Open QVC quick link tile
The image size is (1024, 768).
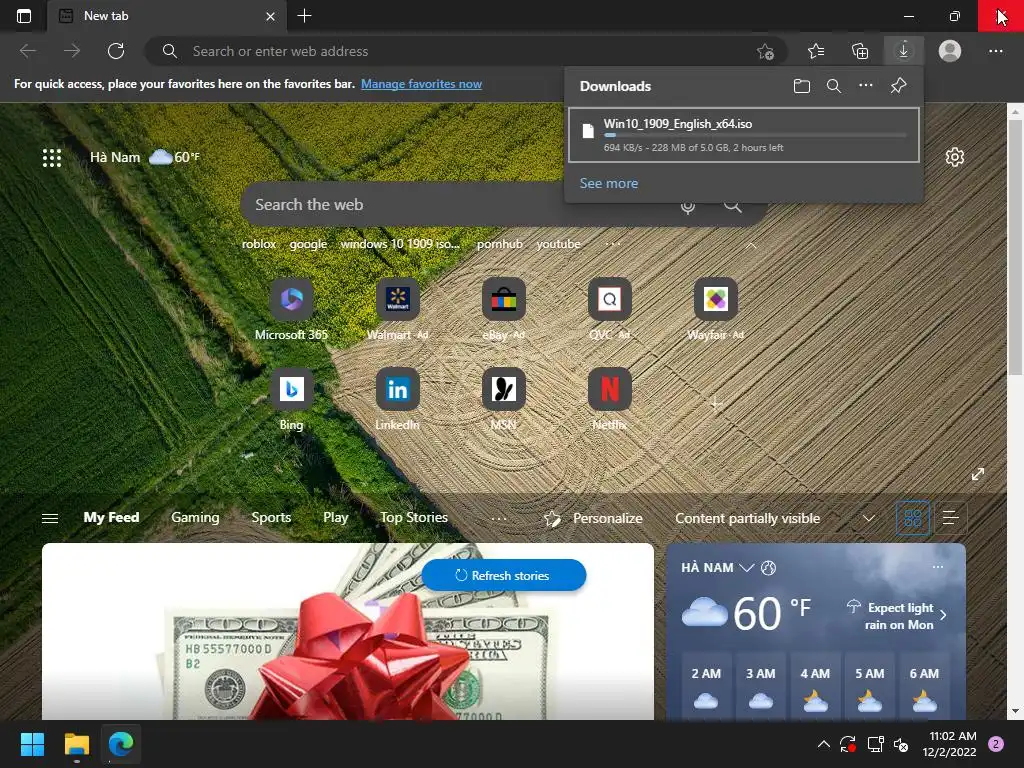tap(609, 310)
